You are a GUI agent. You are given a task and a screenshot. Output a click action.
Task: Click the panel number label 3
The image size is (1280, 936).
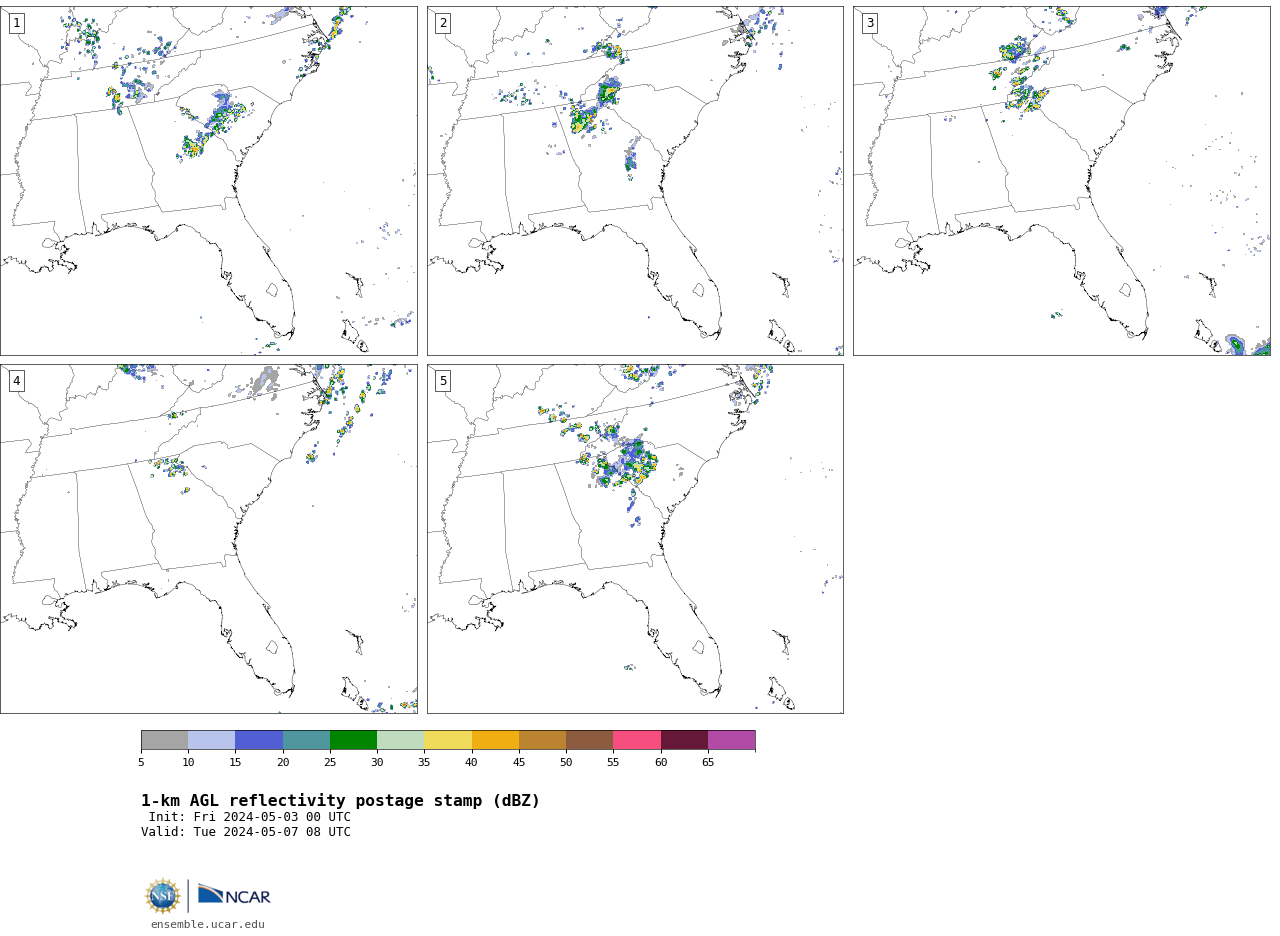point(869,23)
